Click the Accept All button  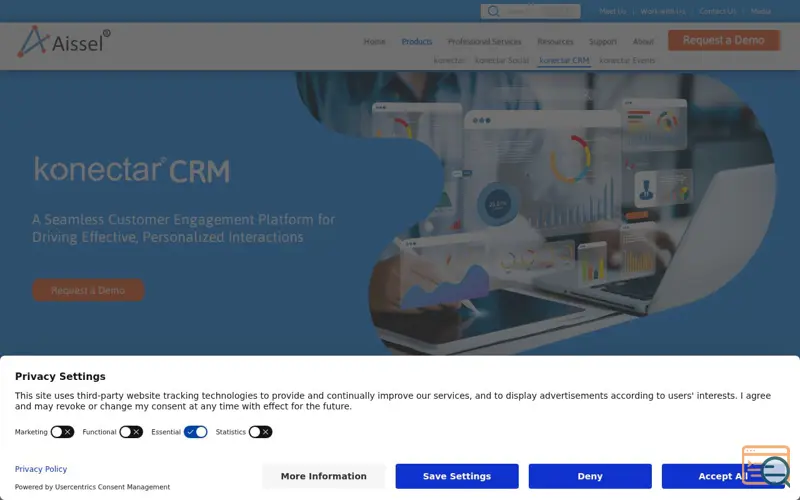pyautogui.click(x=722, y=476)
